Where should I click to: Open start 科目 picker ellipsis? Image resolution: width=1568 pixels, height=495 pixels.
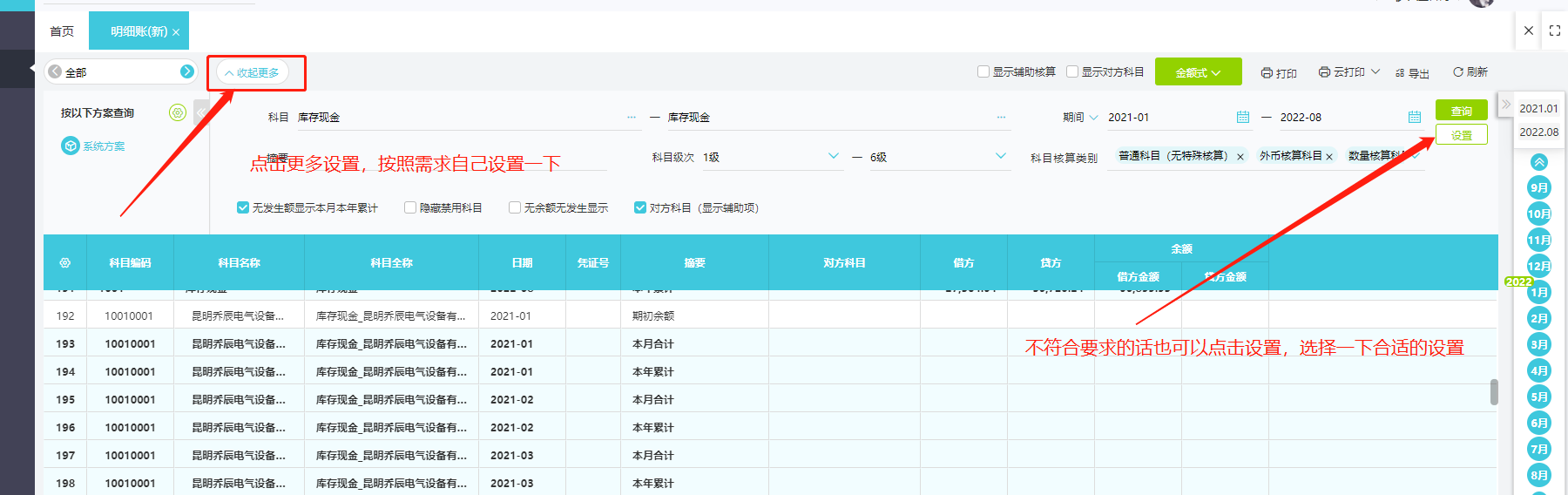pyautogui.click(x=631, y=117)
